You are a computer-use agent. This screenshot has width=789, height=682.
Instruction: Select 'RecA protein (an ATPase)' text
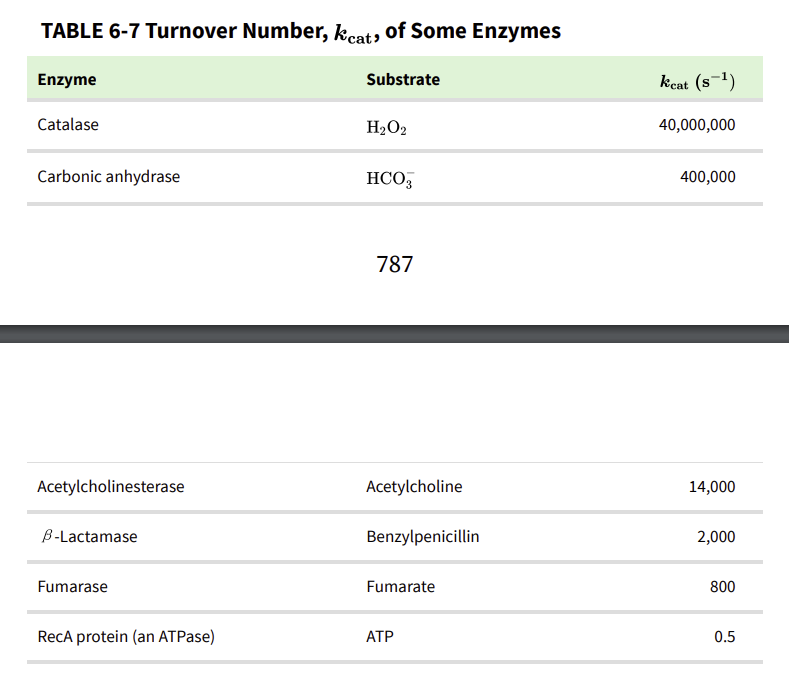(126, 637)
